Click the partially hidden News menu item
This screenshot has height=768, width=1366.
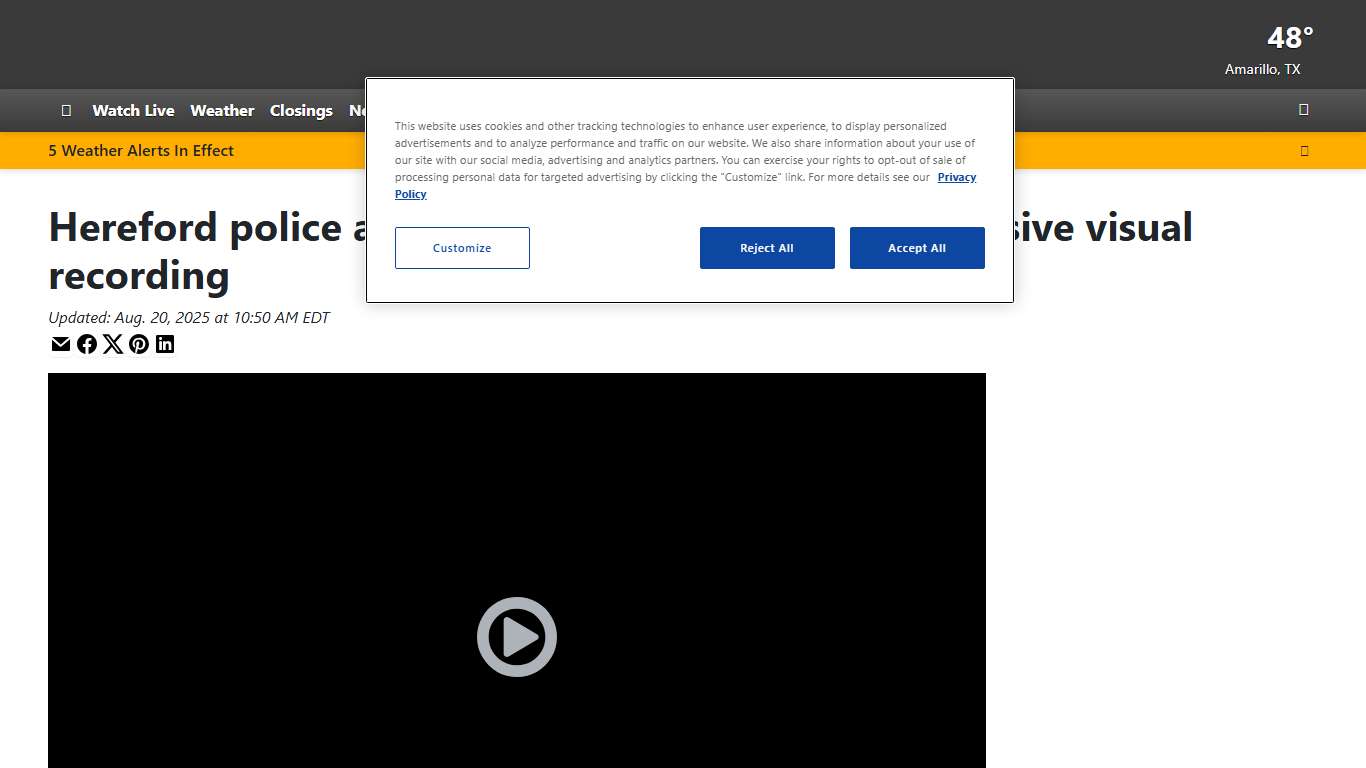click(357, 111)
